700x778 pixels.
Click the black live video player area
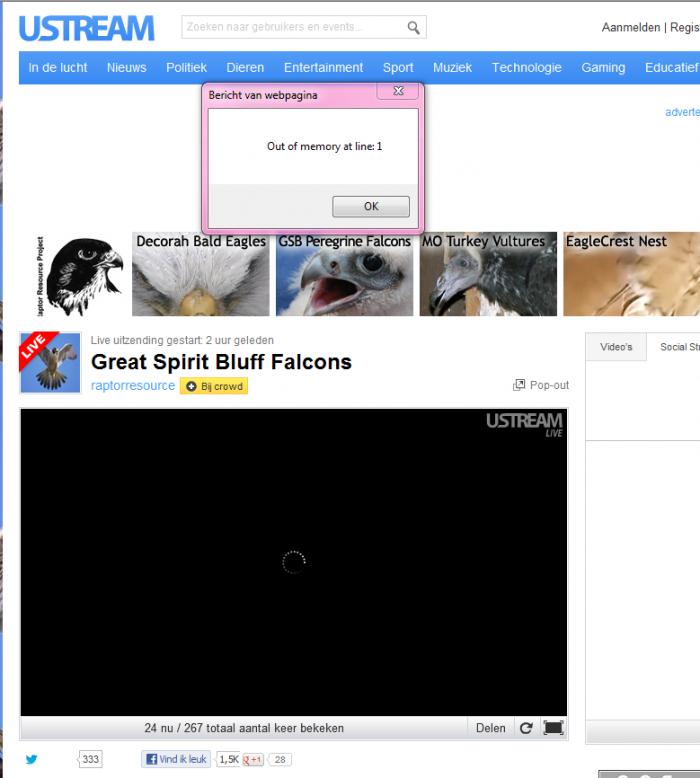pos(294,562)
